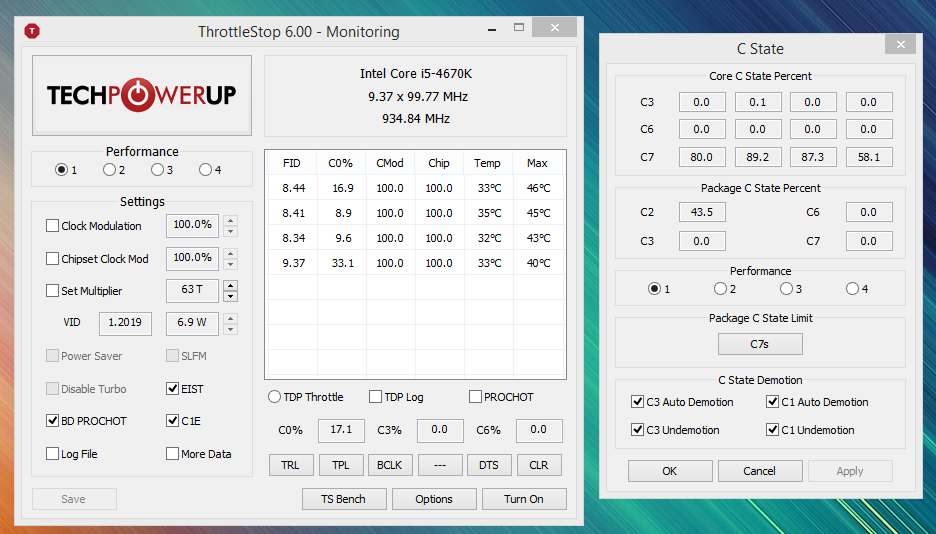Click the Chipset Clock Mod 100.0% field
The image size is (936, 534).
coord(192,258)
